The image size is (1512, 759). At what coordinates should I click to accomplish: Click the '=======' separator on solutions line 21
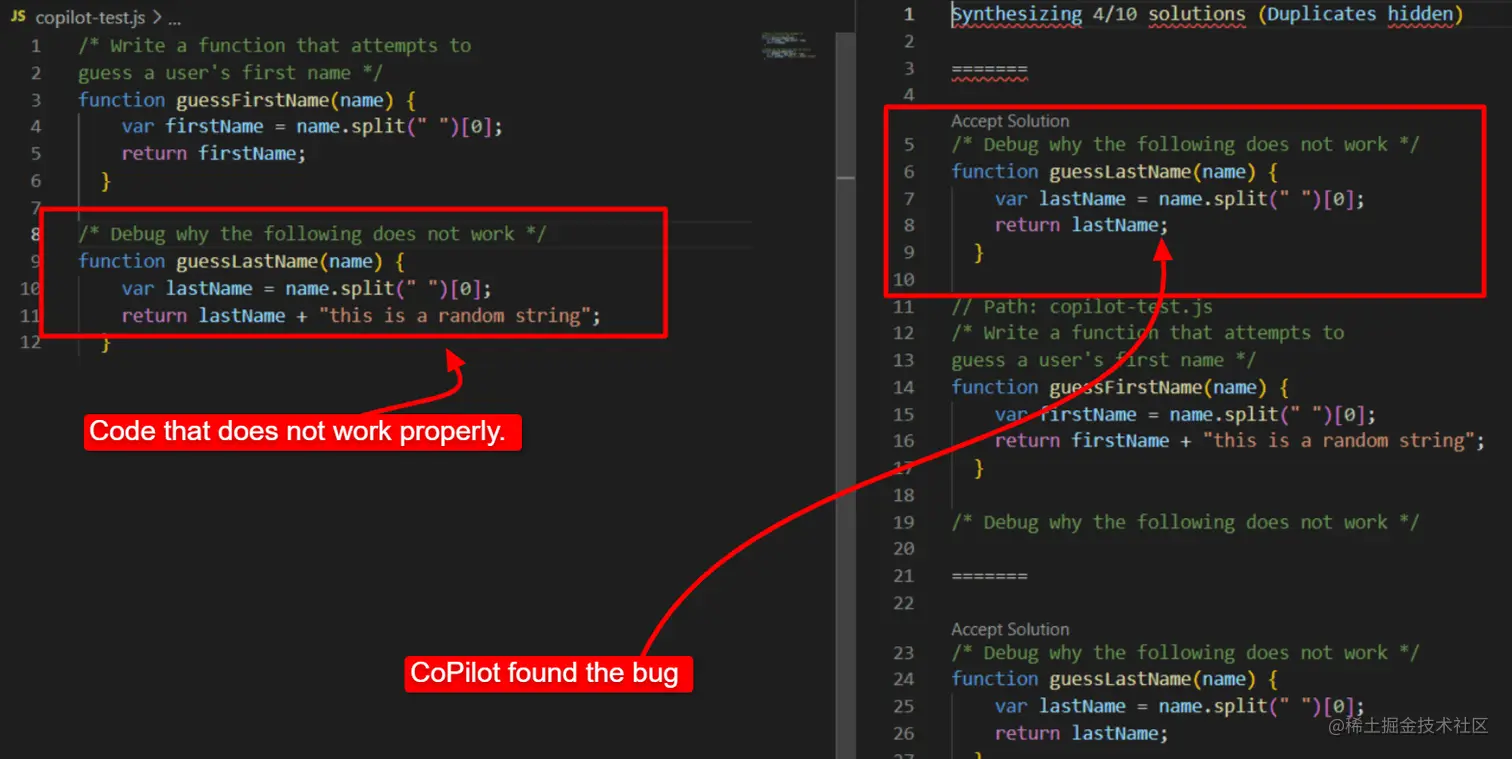point(989,575)
